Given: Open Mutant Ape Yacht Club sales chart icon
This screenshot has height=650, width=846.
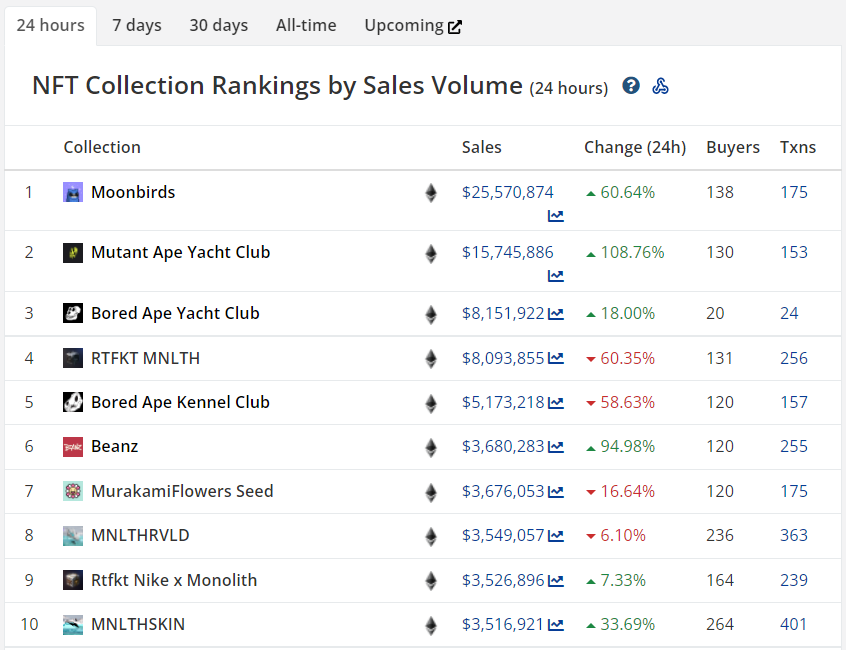Looking at the screenshot, I should (x=556, y=276).
